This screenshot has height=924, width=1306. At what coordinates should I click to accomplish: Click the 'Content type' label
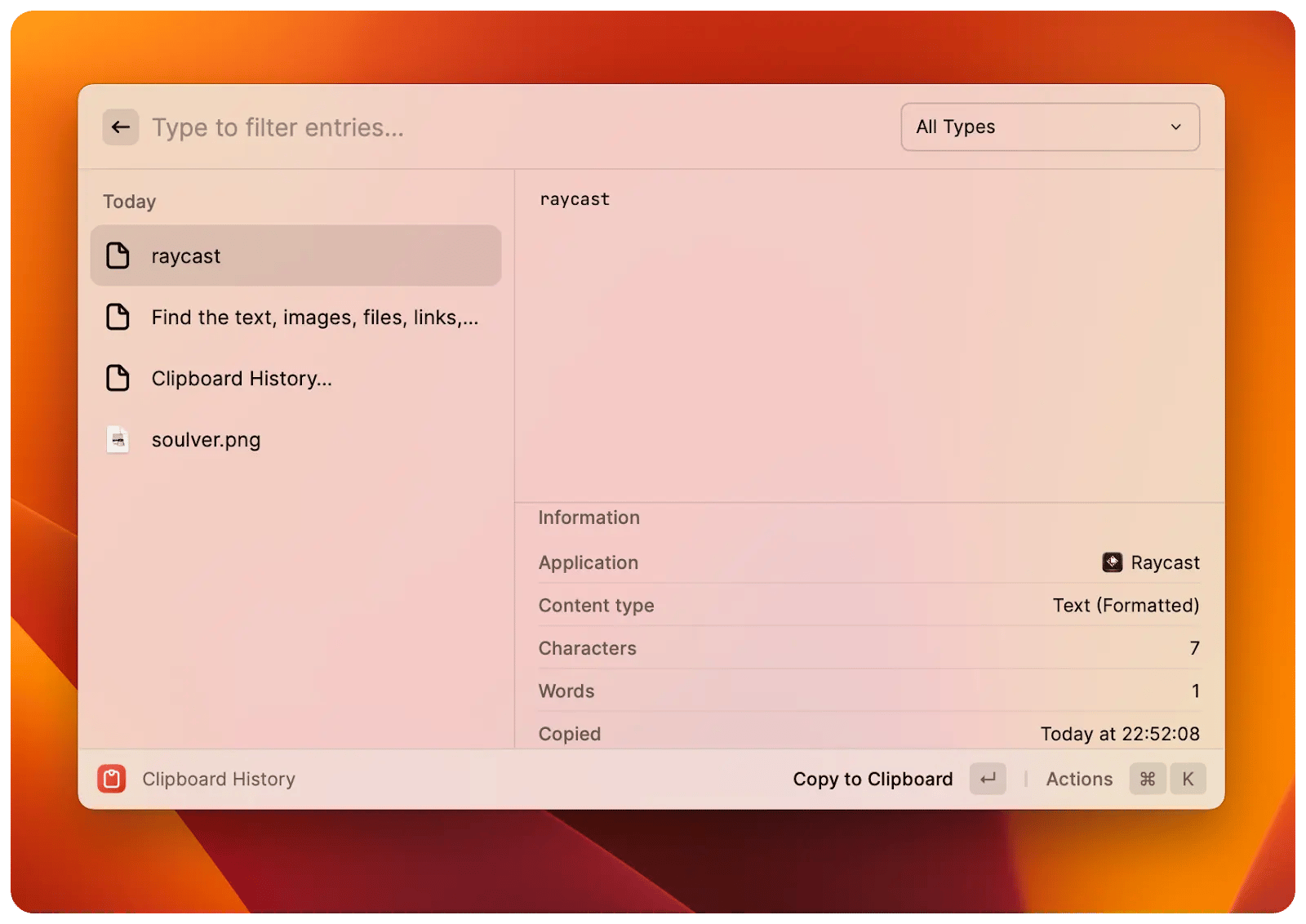pyautogui.click(x=596, y=606)
